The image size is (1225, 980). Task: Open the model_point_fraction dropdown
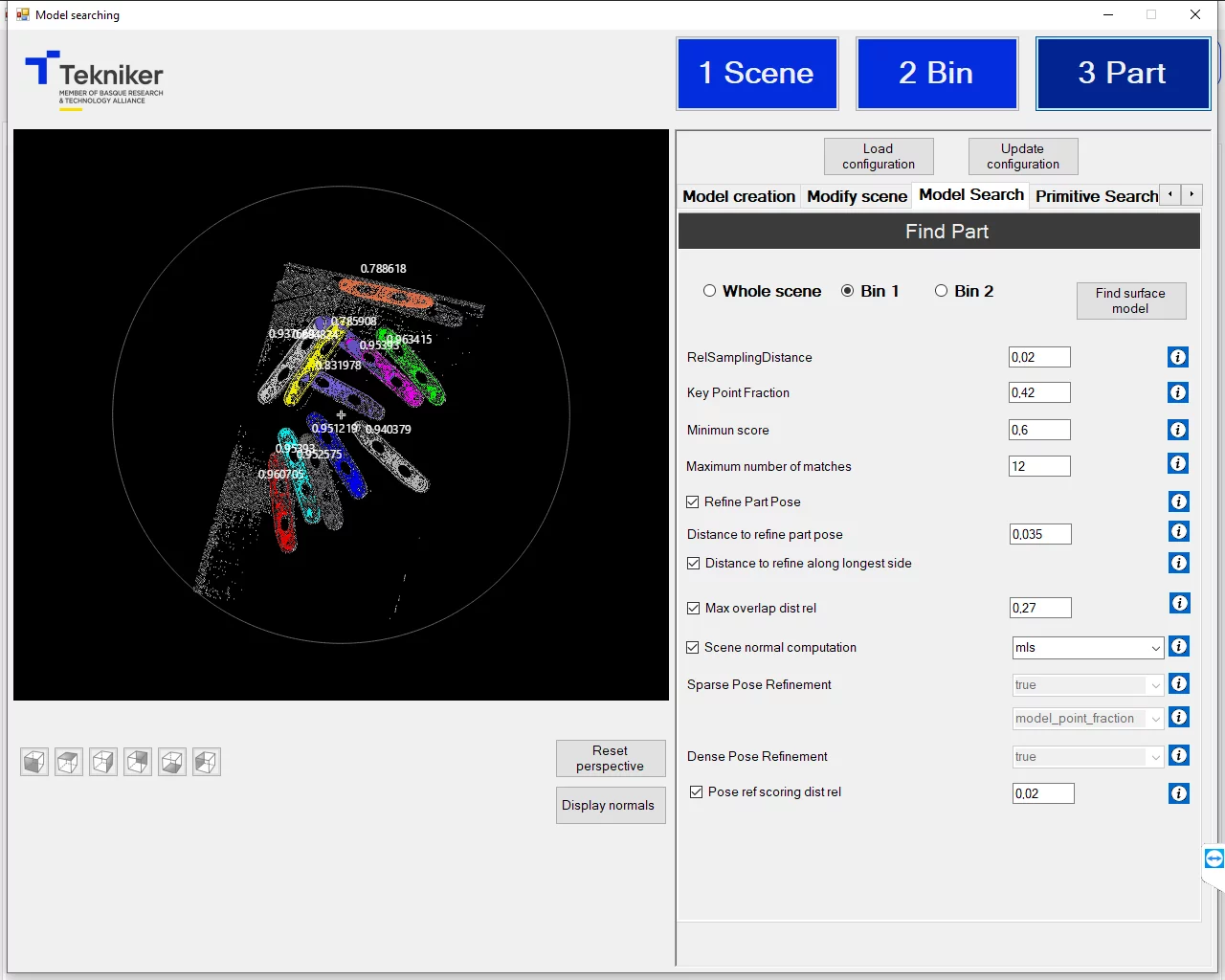pyautogui.click(x=1088, y=719)
